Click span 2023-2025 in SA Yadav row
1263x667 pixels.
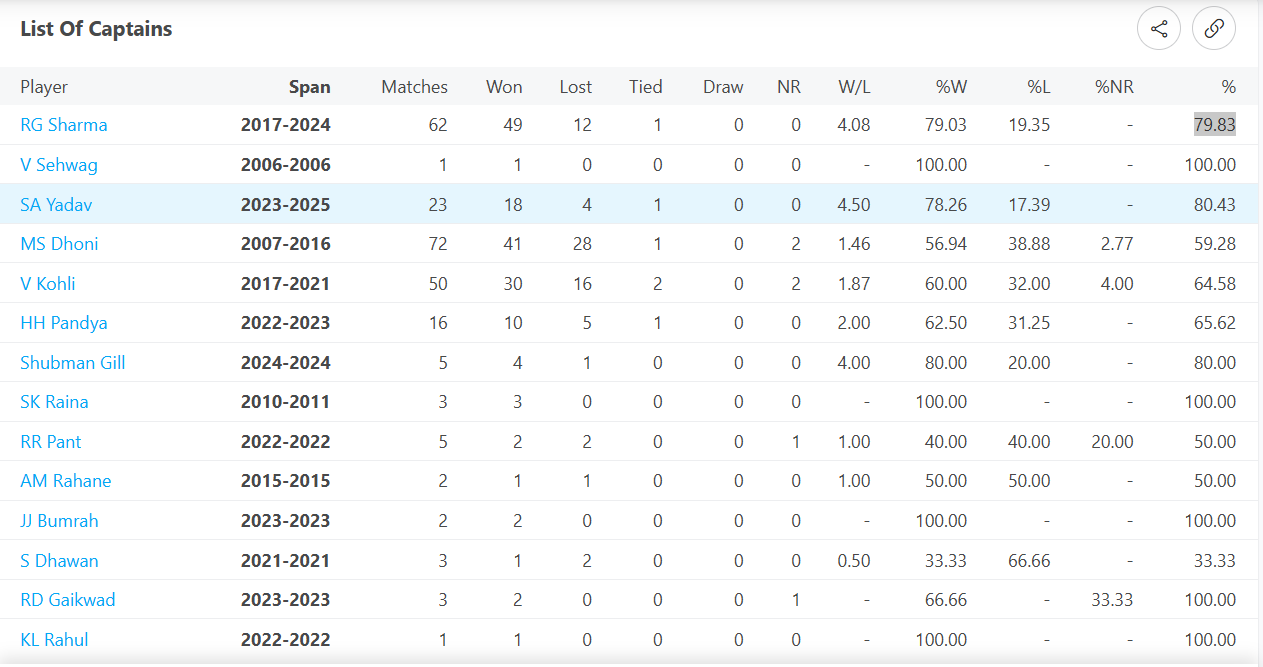pyautogui.click(x=286, y=204)
